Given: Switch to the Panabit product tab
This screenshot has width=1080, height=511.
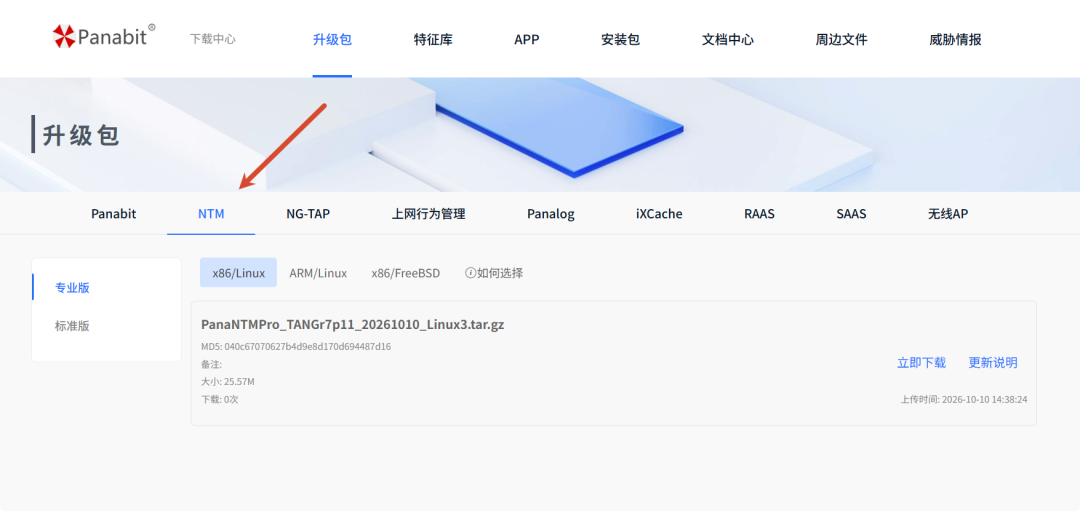Looking at the screenshot, I should coord(114,214).
